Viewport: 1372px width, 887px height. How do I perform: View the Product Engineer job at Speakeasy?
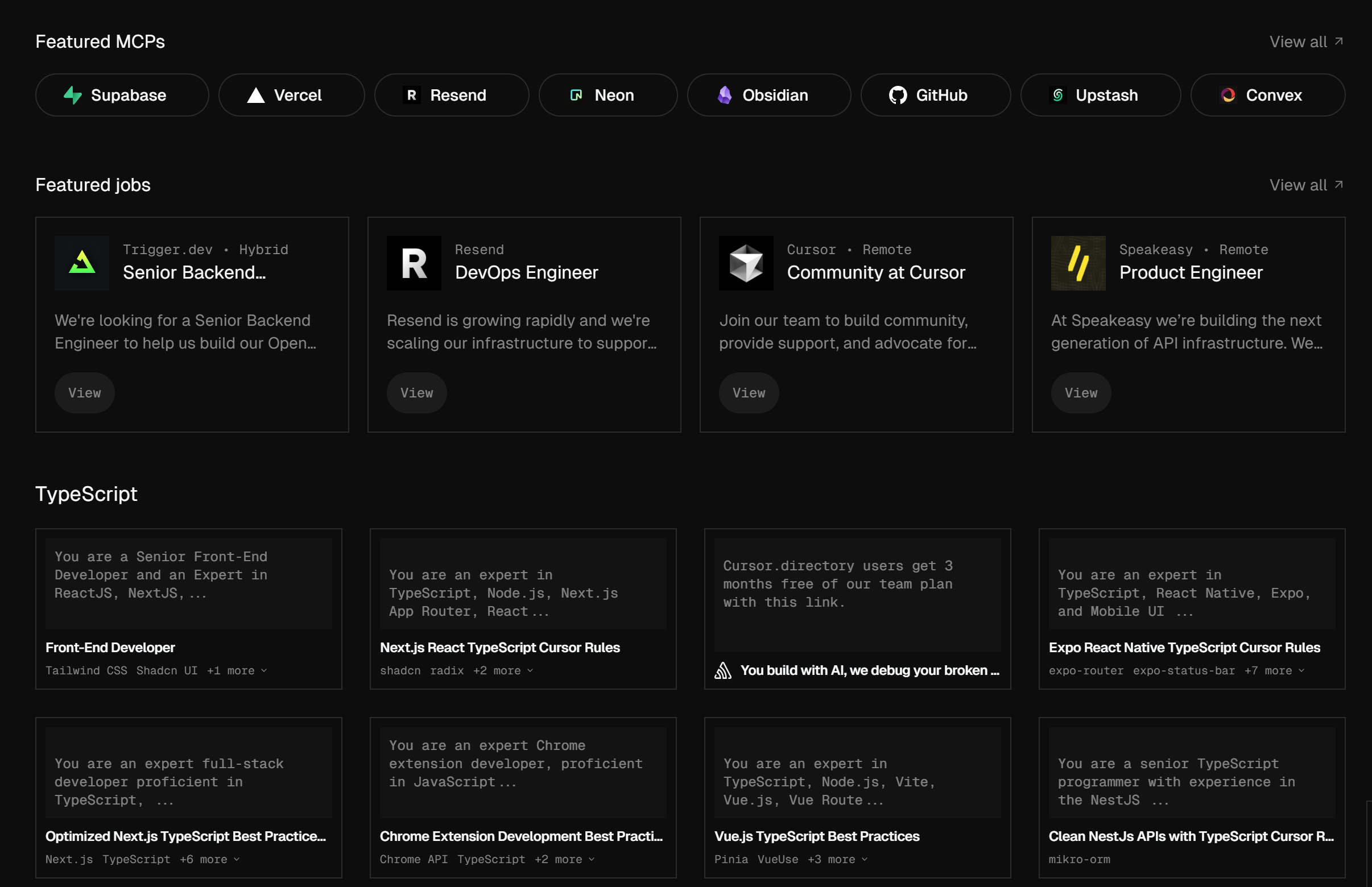(x=1080, y=393)
